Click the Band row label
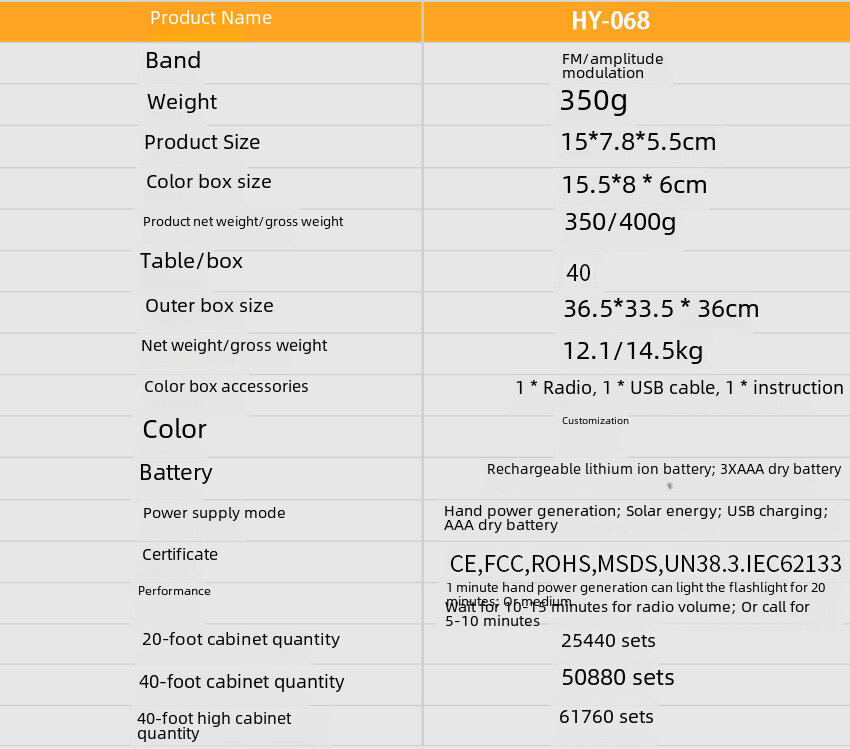Viewport: 850px width, 749px height. click(173, 60)
